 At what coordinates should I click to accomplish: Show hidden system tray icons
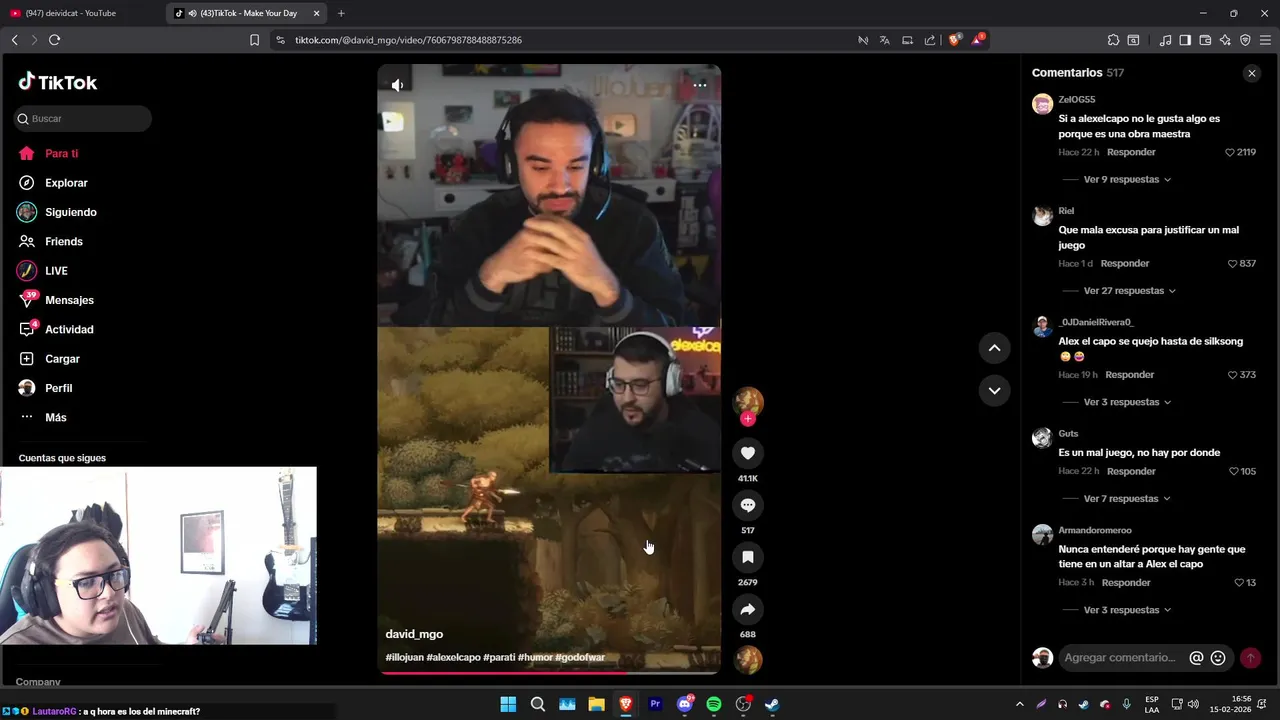(1019, 704)
